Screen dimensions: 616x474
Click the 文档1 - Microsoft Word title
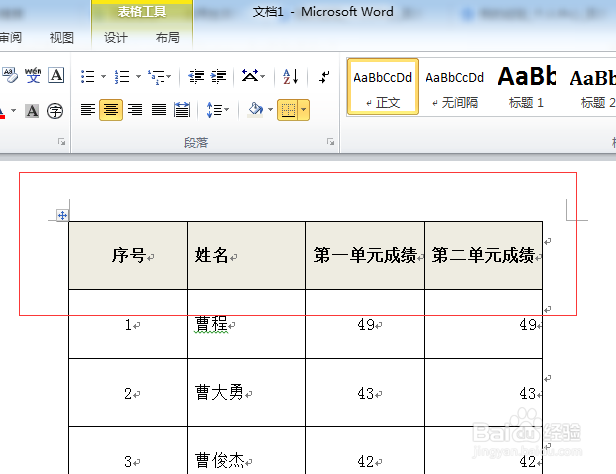323,12
